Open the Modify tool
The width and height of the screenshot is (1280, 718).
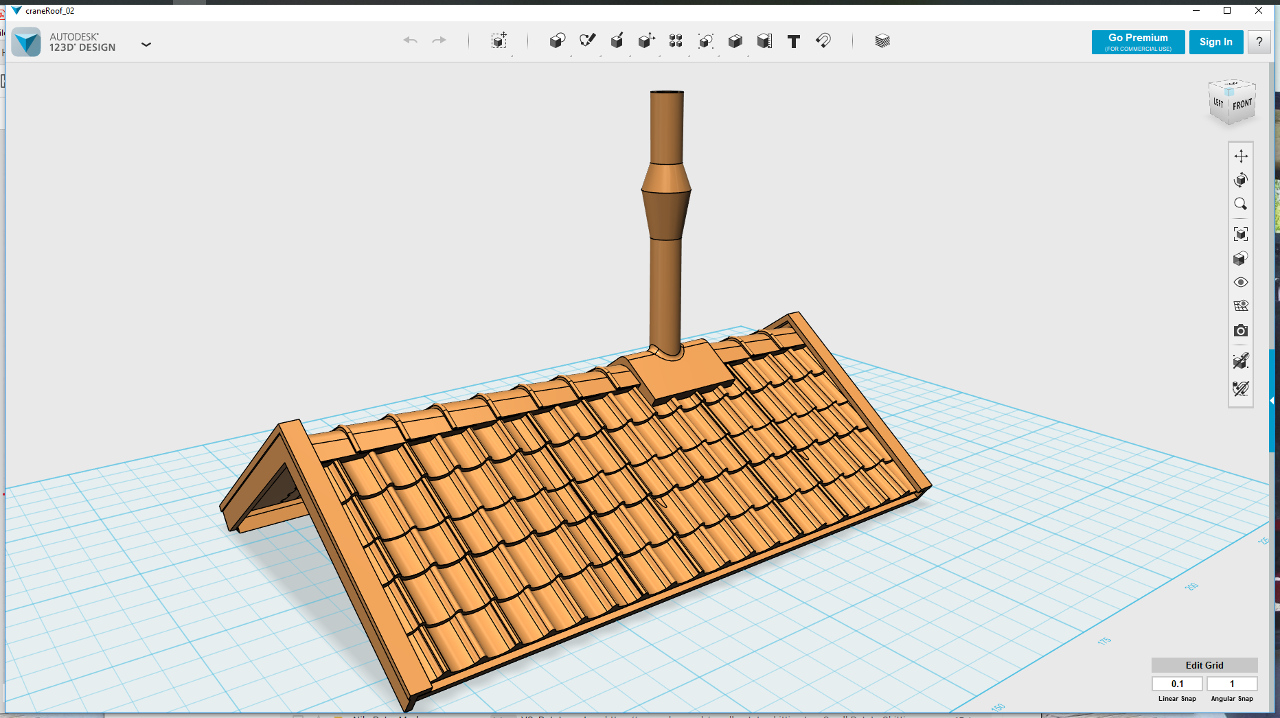[x=646, y=41]
